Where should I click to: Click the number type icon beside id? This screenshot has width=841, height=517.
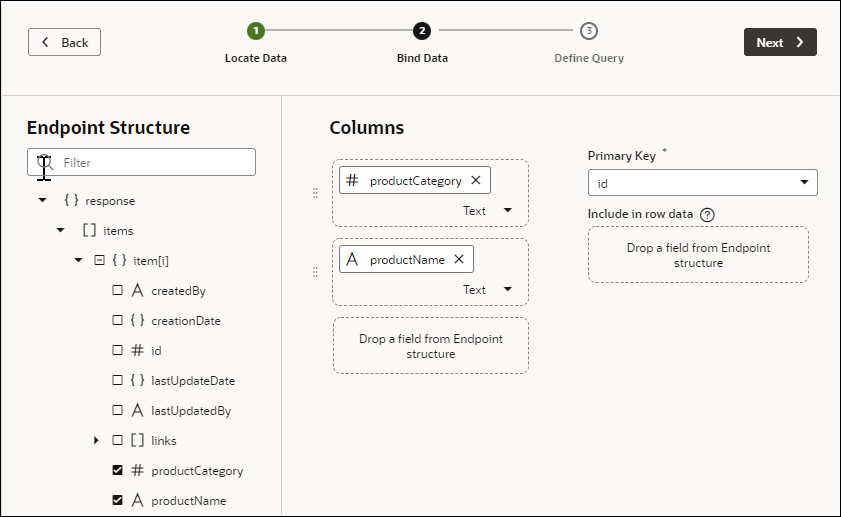[x=137, y=351]
